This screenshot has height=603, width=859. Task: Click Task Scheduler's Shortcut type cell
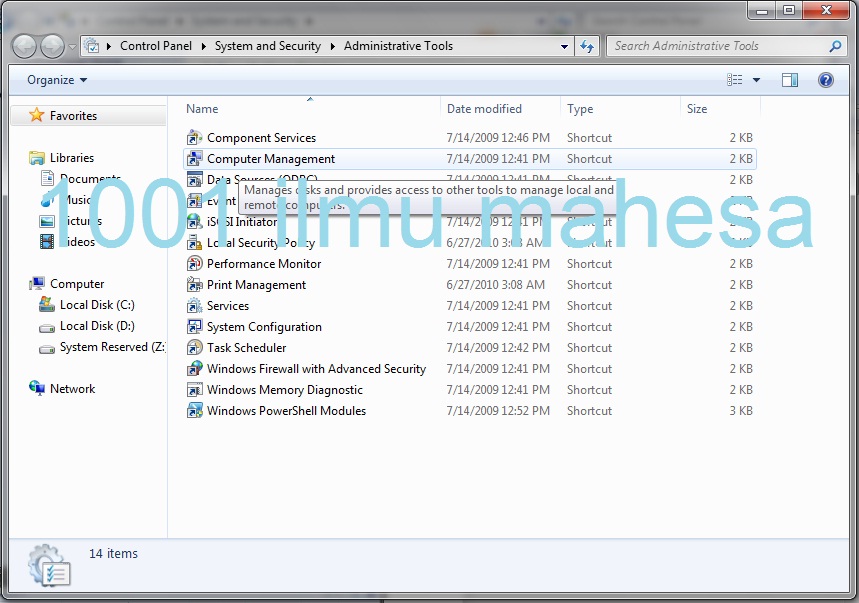click(589, 348)
